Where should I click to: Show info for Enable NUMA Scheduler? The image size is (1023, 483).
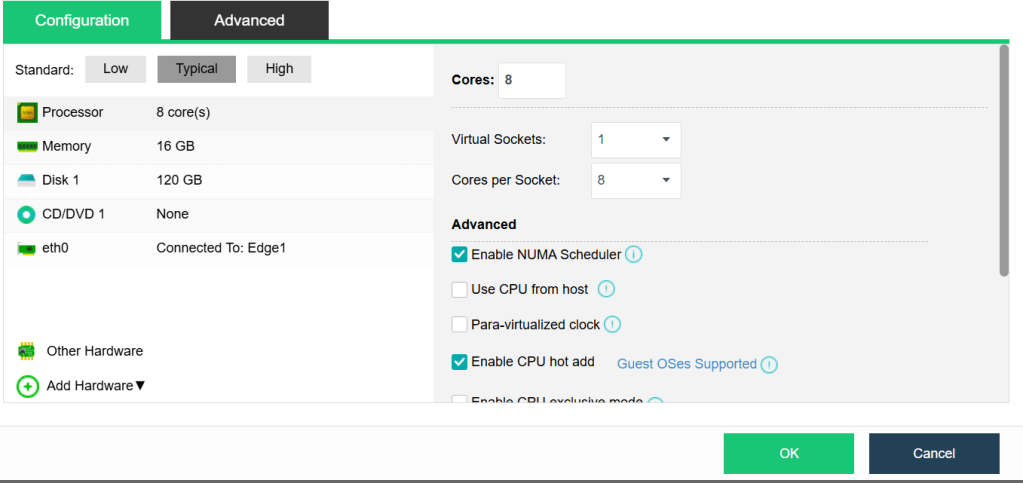coord(633,255)
